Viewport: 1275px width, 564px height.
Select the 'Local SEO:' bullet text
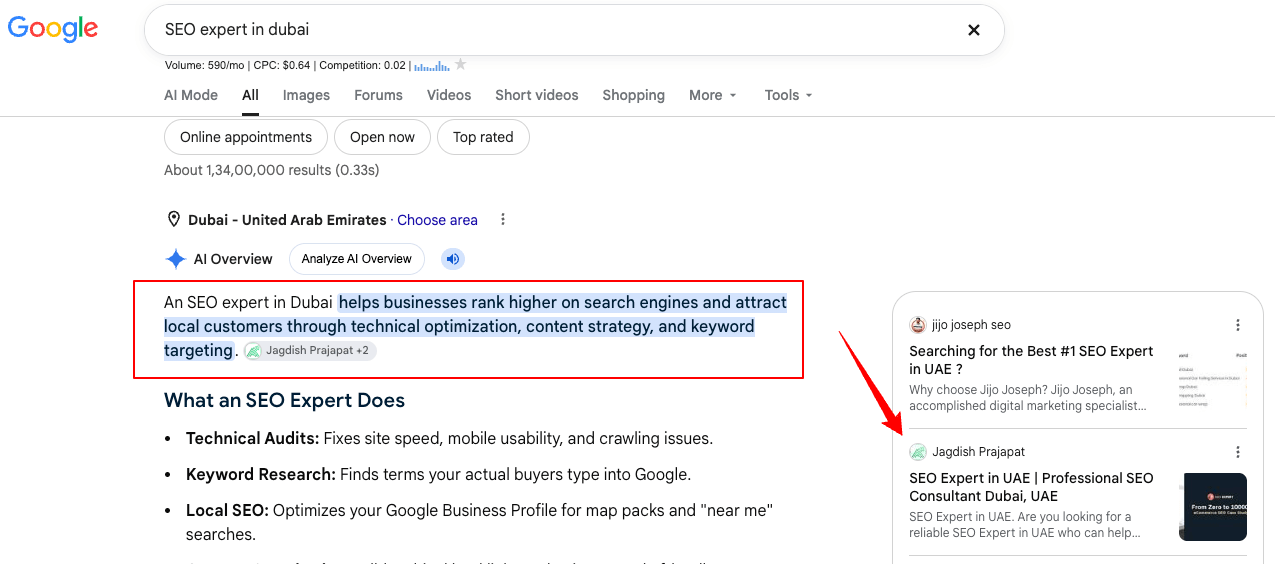coord(227,510)
